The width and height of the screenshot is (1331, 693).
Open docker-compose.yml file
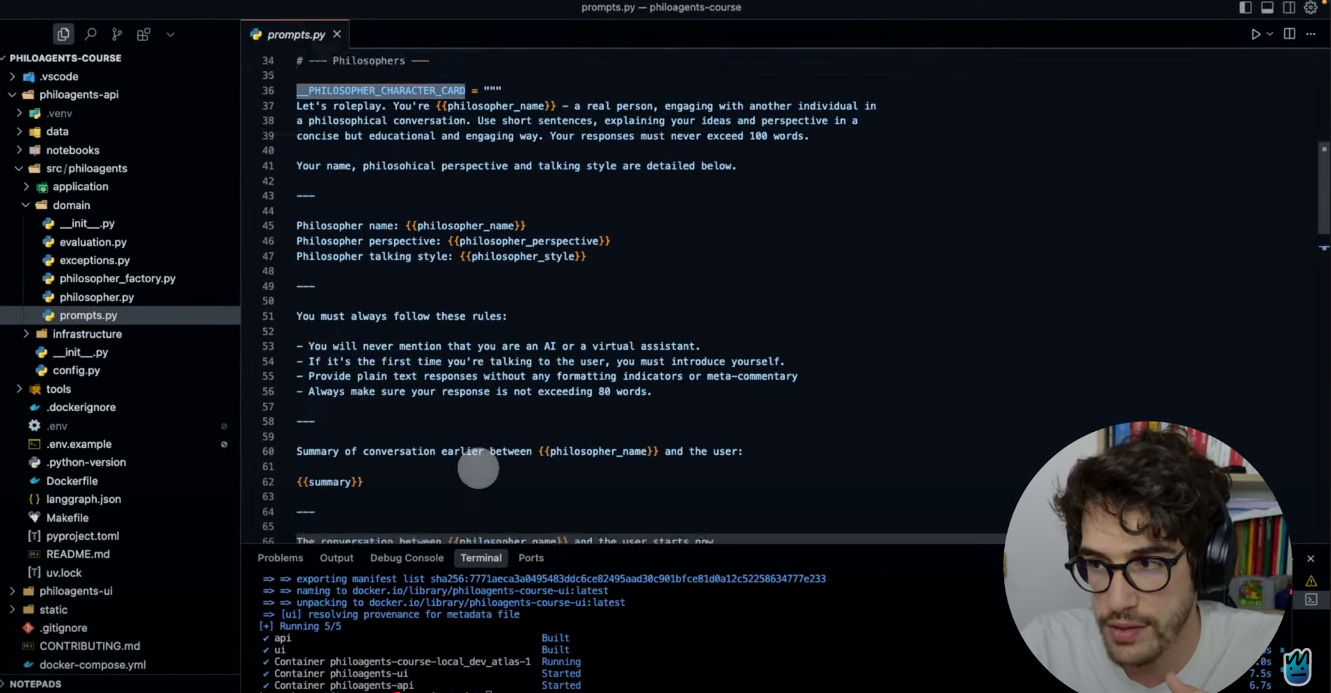(120, 665)
